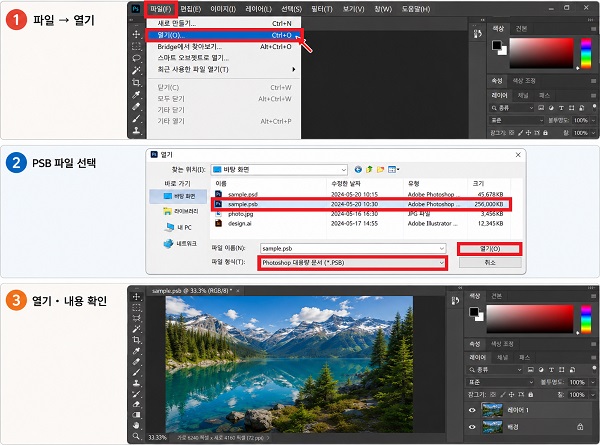Select Zoom tool in step 3 toolbar

[x=136, y=436]
